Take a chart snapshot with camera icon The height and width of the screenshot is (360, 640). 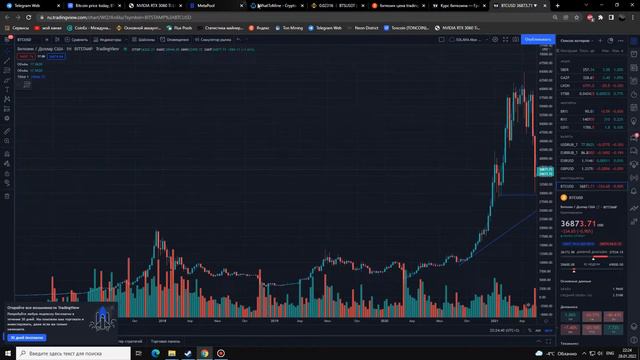click(x=516, y=40)
